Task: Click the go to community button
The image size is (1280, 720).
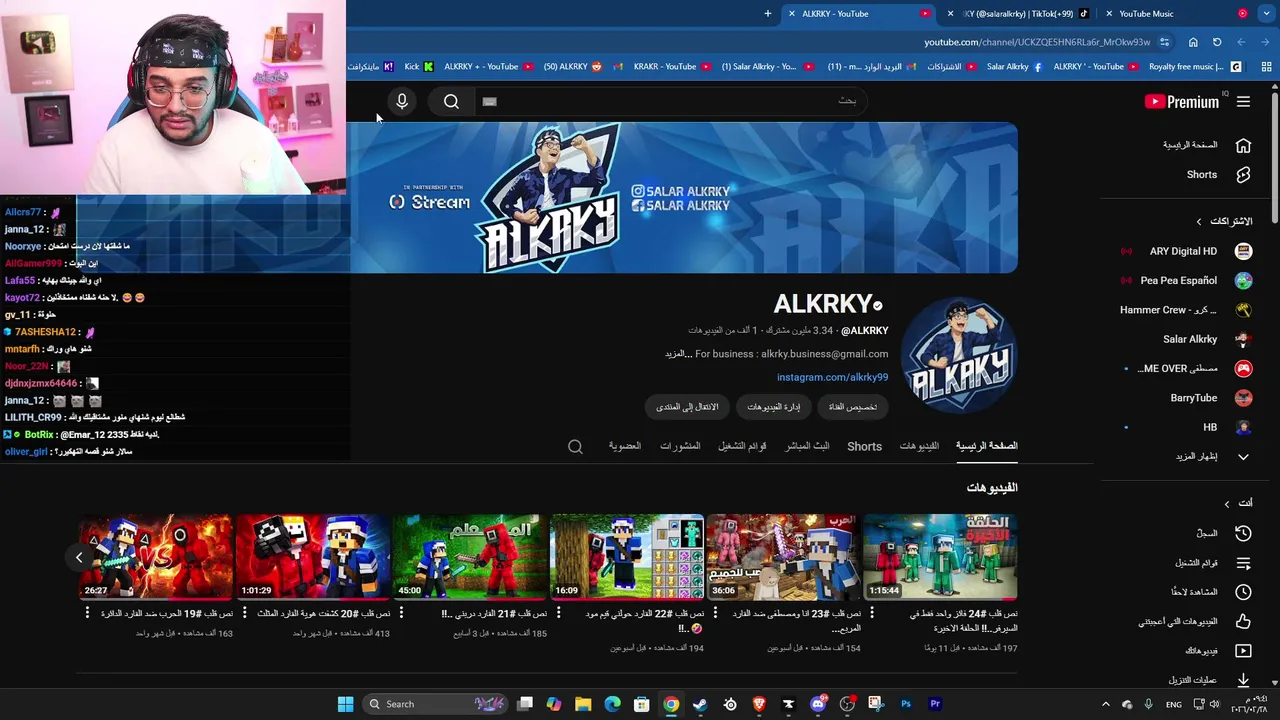Action: click(x=687, y=407)
